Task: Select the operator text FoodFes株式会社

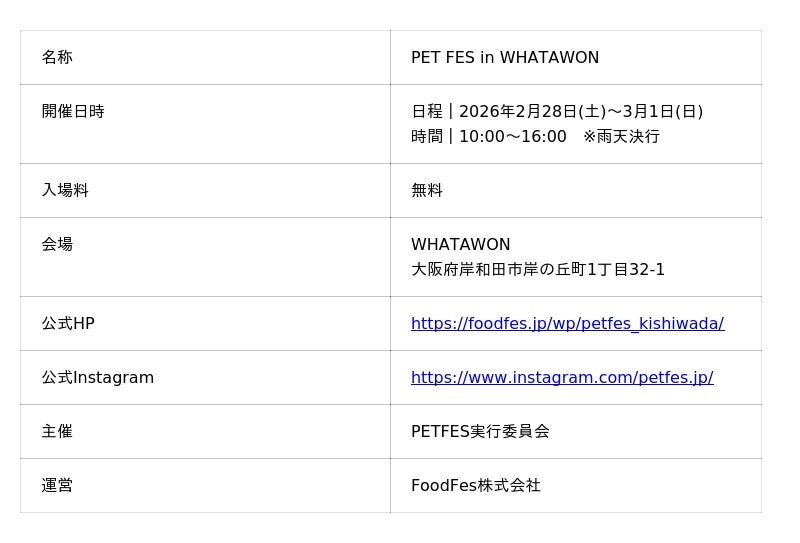Action: tap(476, 486)
